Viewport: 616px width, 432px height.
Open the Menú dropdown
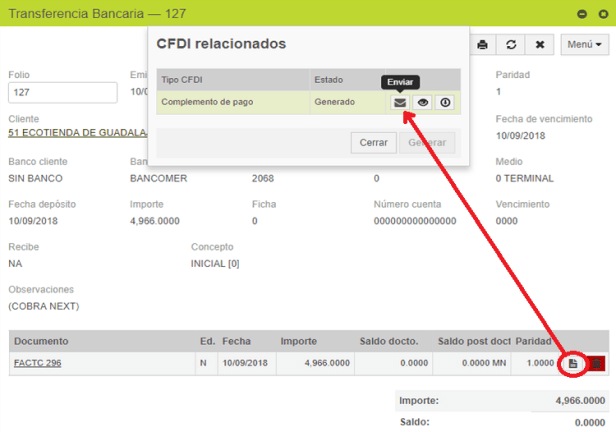[x=585, y=45]
